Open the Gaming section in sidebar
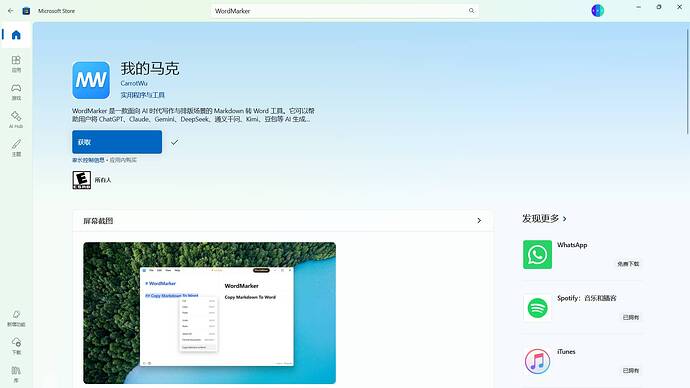The width and height of the screenshot is (690, 388). [16, 92]
